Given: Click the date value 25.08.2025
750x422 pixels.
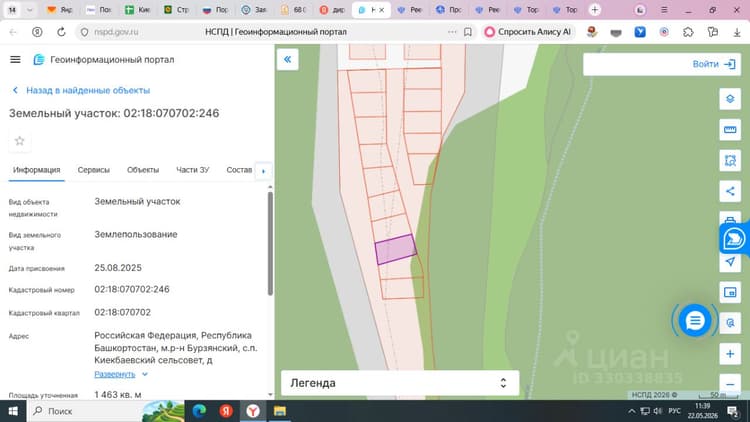Looking at the screenshot, I should coord(118,268).
